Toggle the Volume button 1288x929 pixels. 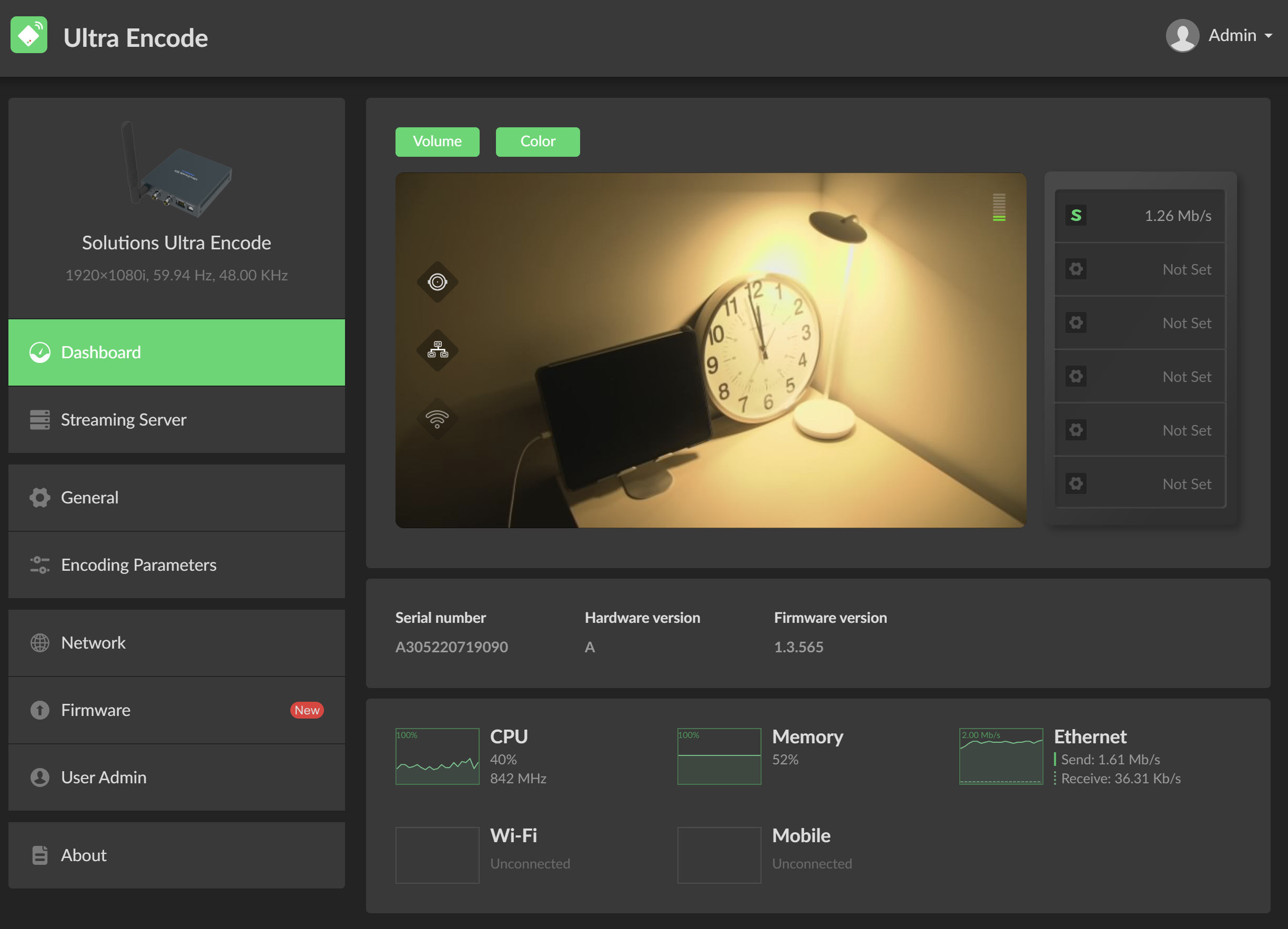point(437,142)
